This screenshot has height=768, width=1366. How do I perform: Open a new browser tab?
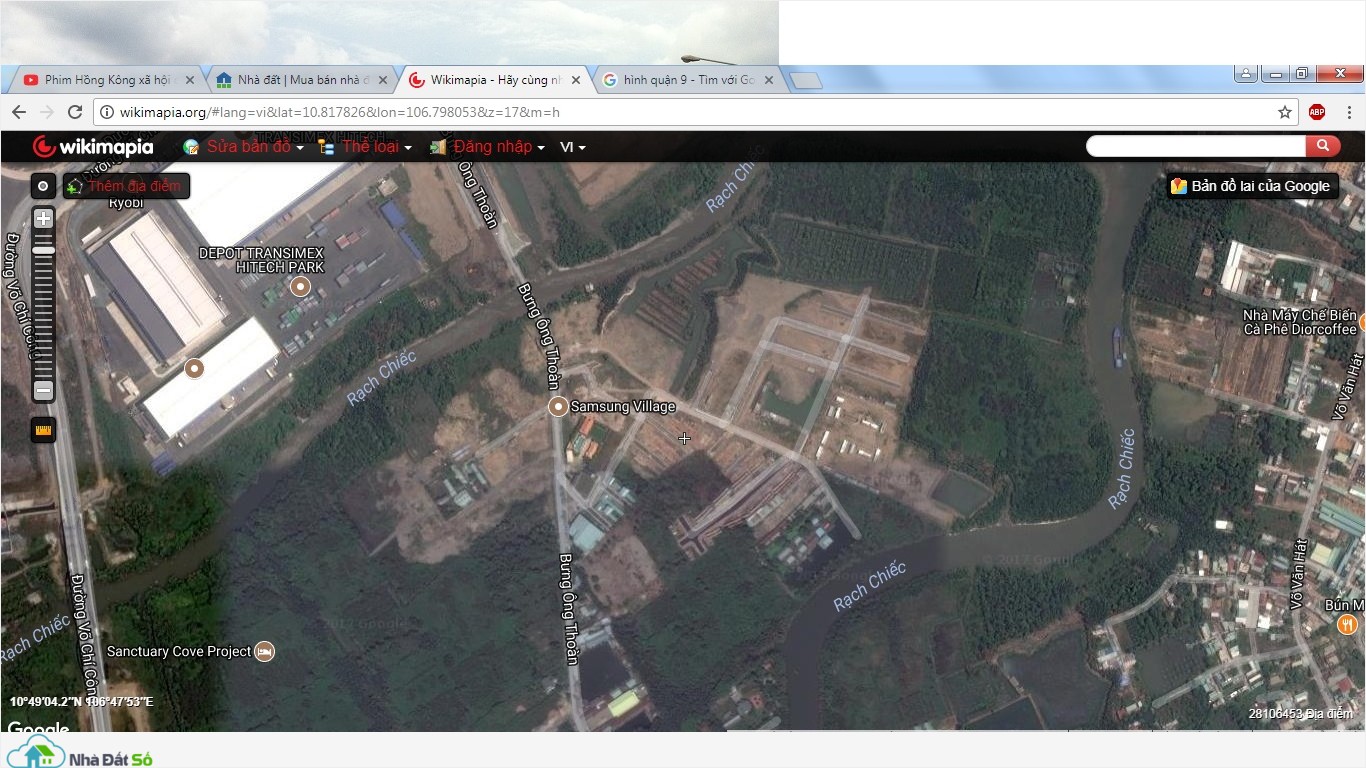point(805,80)
